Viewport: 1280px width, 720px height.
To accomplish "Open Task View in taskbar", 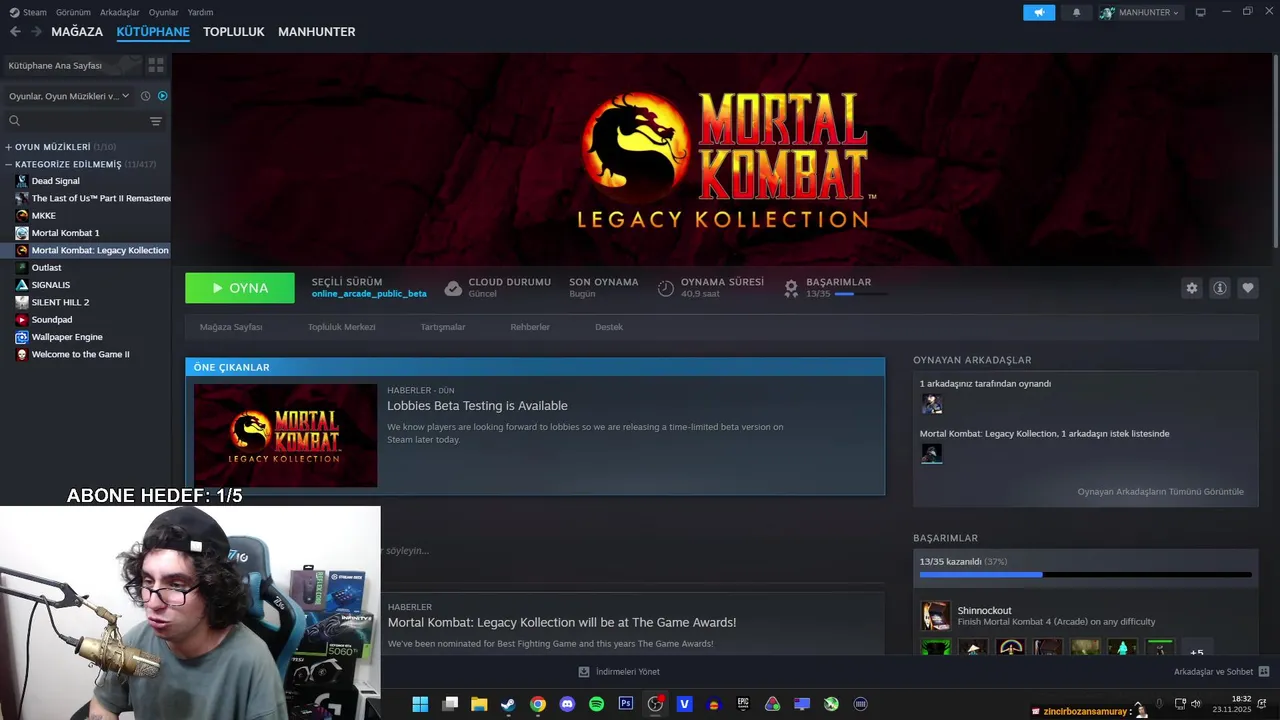I will (450, 704).
